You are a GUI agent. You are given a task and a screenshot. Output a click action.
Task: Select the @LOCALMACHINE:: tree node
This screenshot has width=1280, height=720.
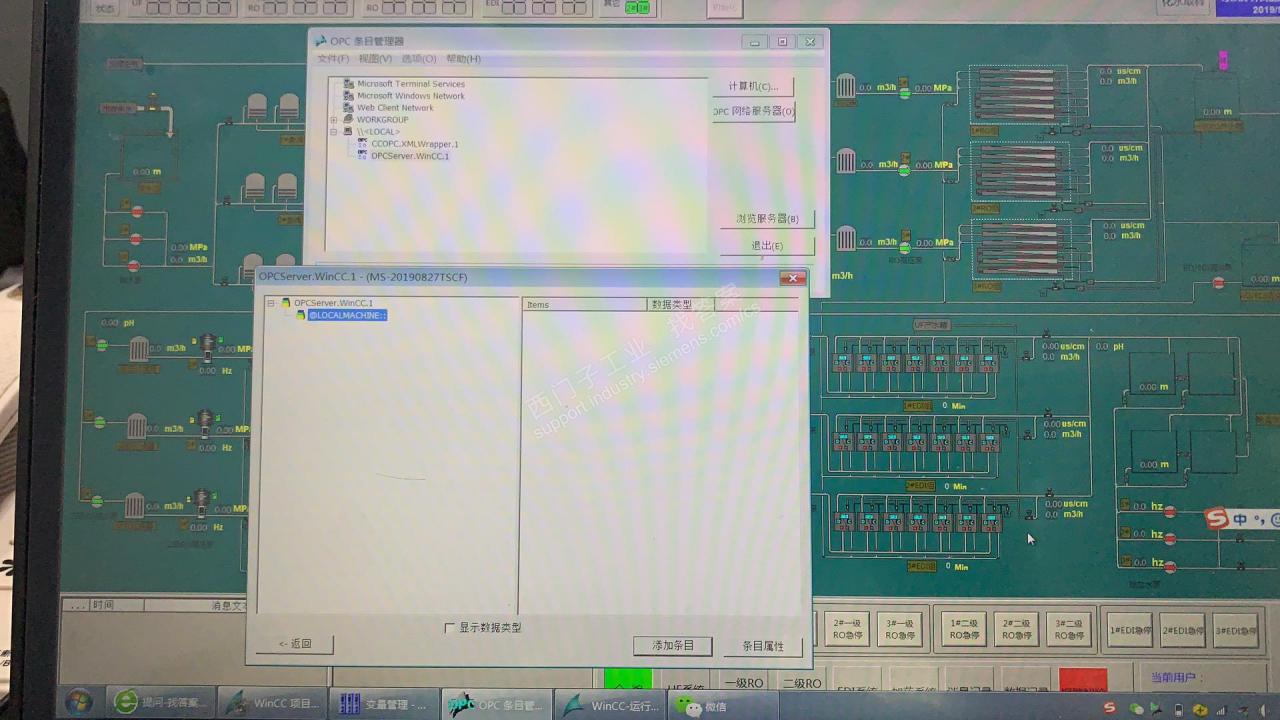(x=347, y=315)
